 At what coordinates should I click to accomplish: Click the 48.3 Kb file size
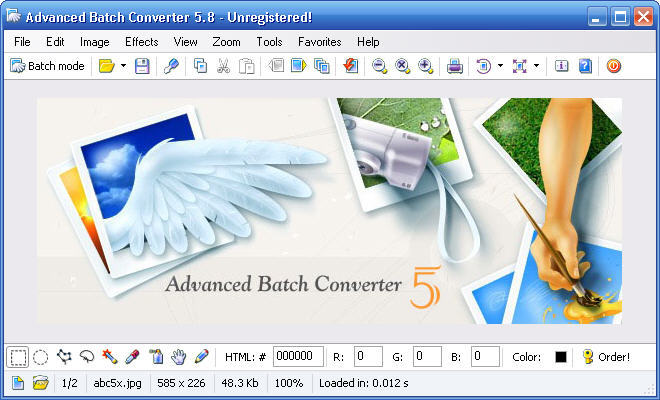(x=240, y=383)
